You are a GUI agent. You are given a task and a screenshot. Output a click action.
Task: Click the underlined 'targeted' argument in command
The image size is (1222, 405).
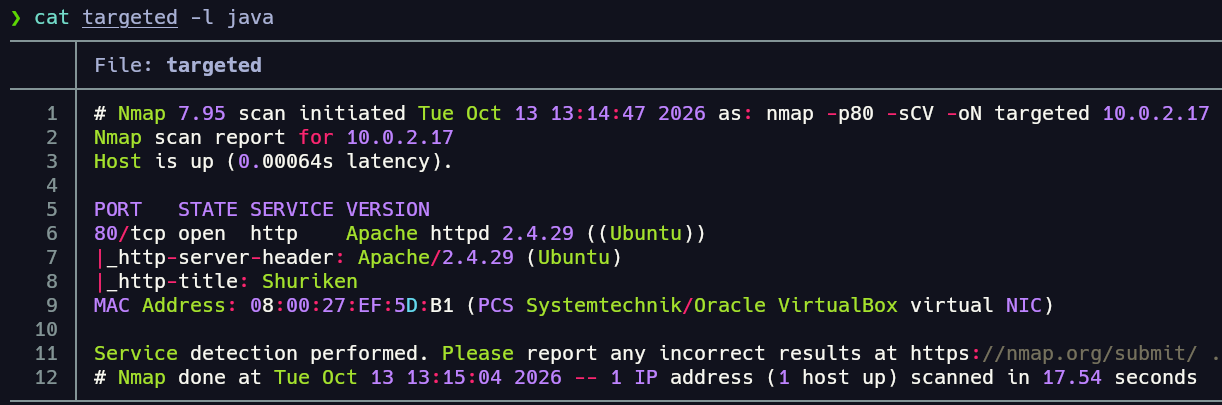pyautogui.click(x=130, y=17)
